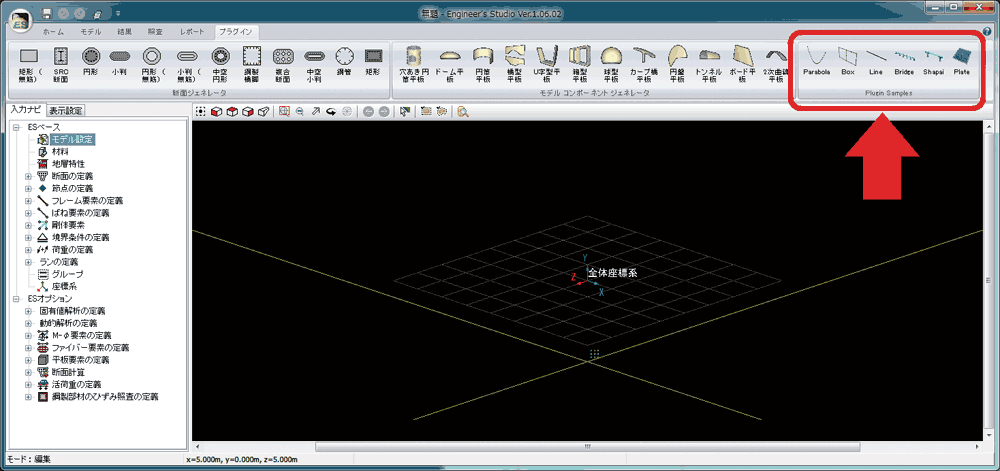Expand the 荷重の定義 tree node
The image size is (1000, 471).
28,249
